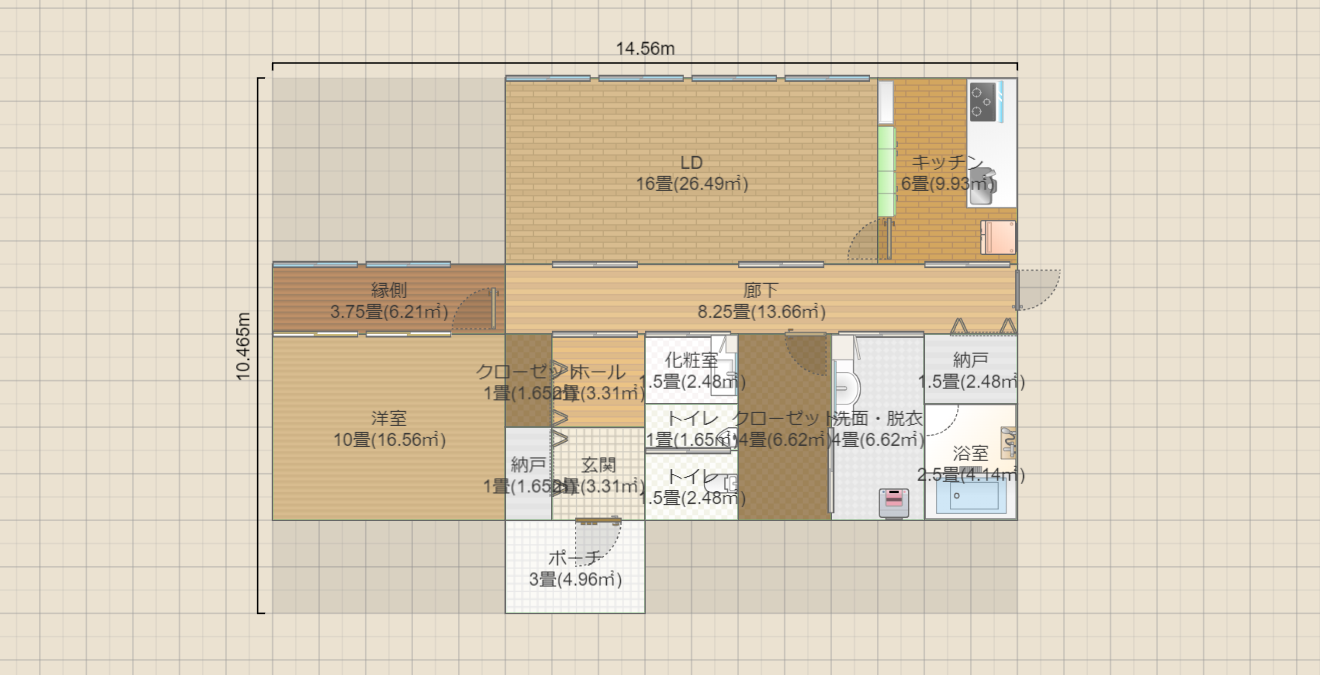Select the 納戸 1.5畳 label near corridor
Screen dimensions: 1320x675
[971, 370]
